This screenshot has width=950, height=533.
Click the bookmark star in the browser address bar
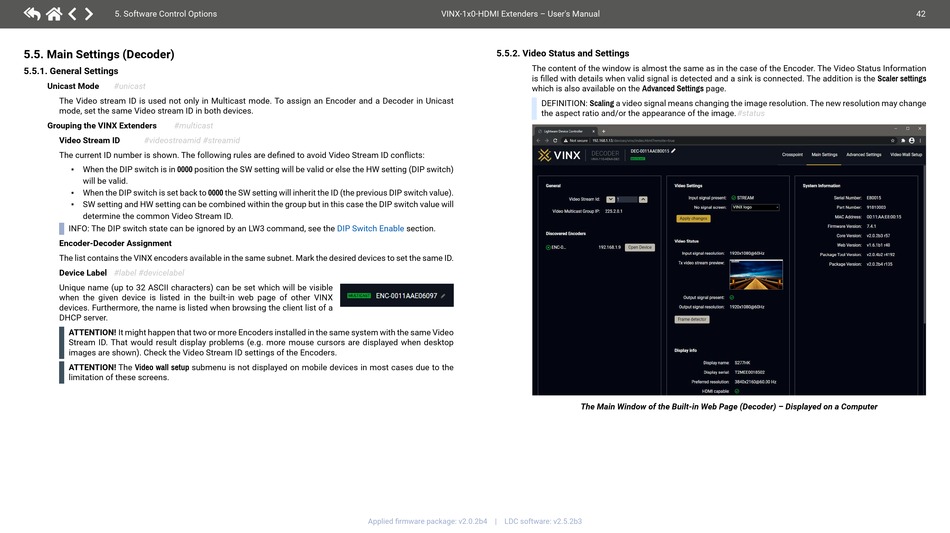892,141
